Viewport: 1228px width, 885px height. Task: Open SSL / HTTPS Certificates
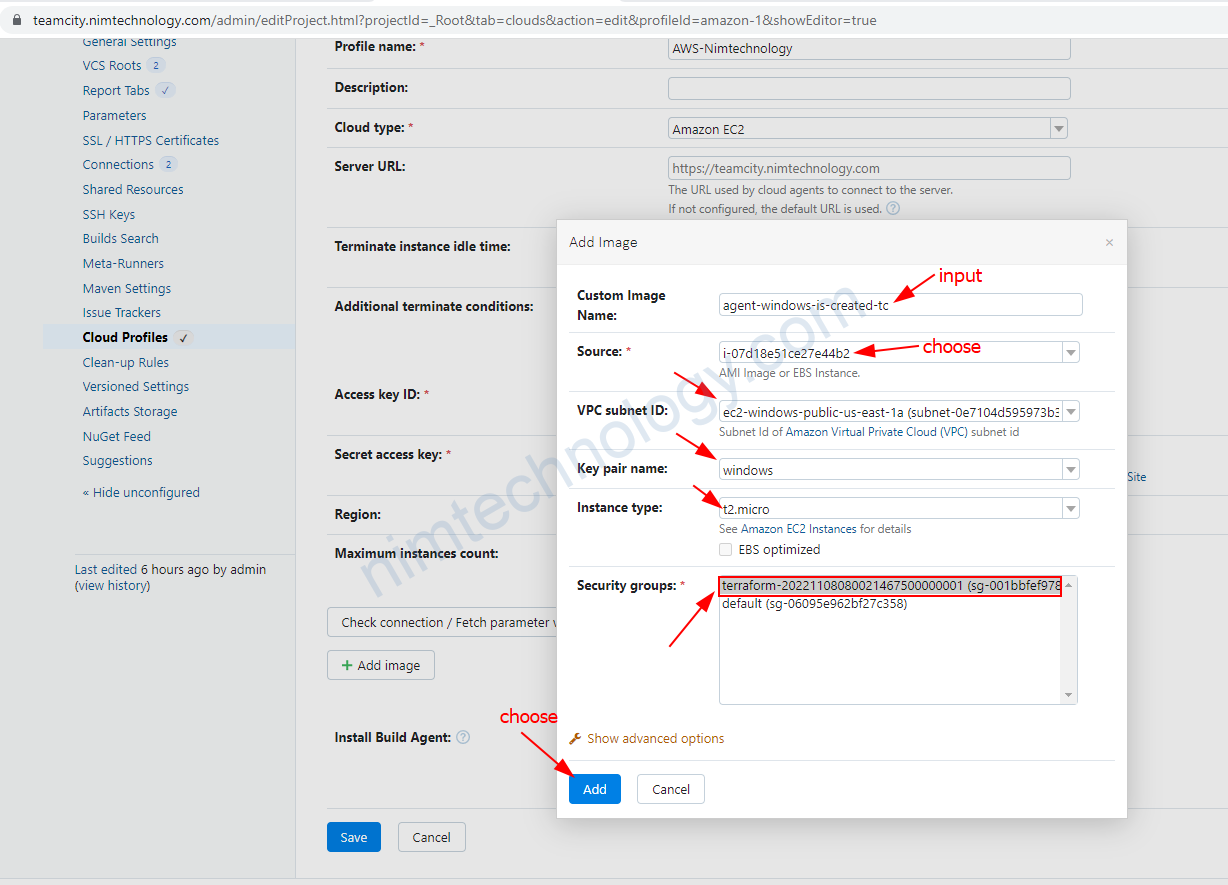(151, 141)
